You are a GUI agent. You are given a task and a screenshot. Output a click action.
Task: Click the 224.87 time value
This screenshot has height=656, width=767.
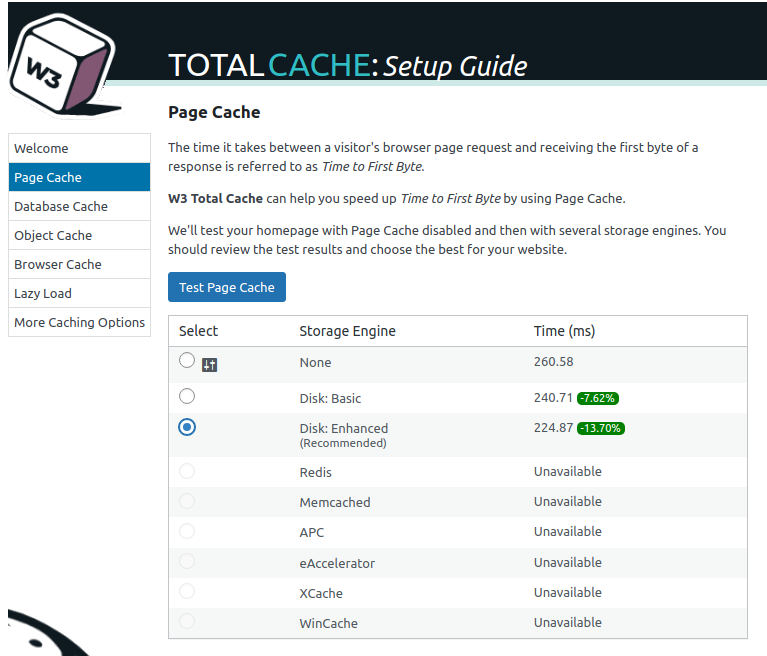[553, 428]
